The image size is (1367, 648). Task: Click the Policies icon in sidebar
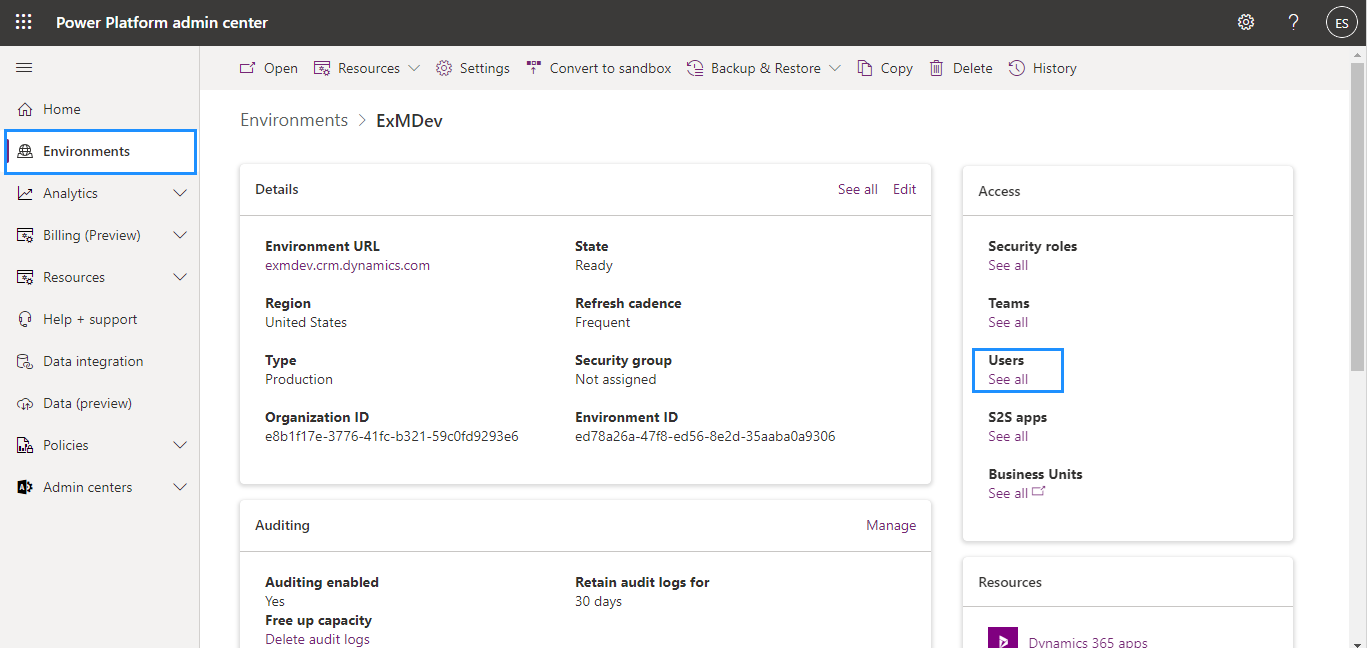point(25,445)
